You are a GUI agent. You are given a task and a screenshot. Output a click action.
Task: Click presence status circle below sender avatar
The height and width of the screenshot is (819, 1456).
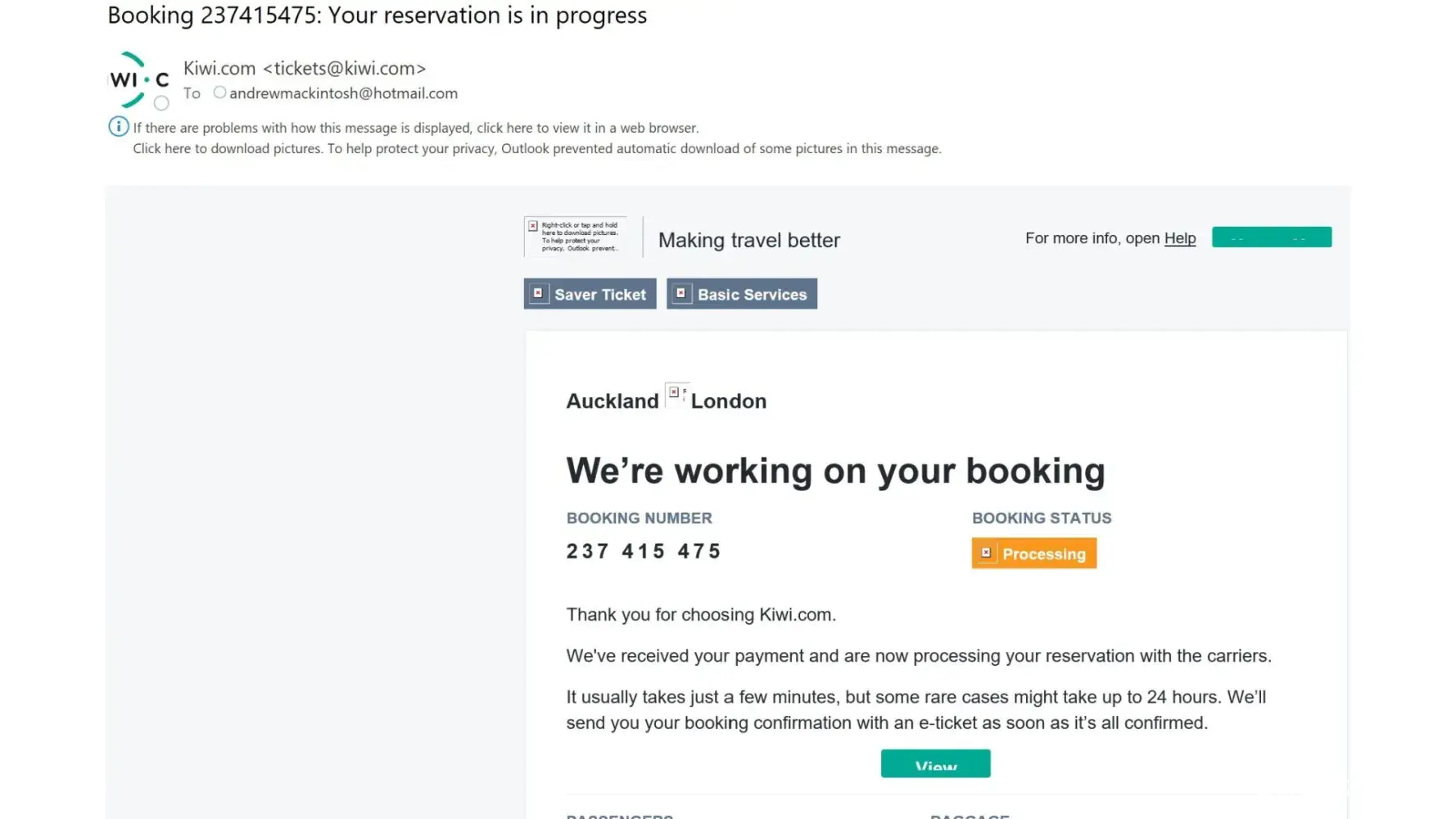click(162, 103)
